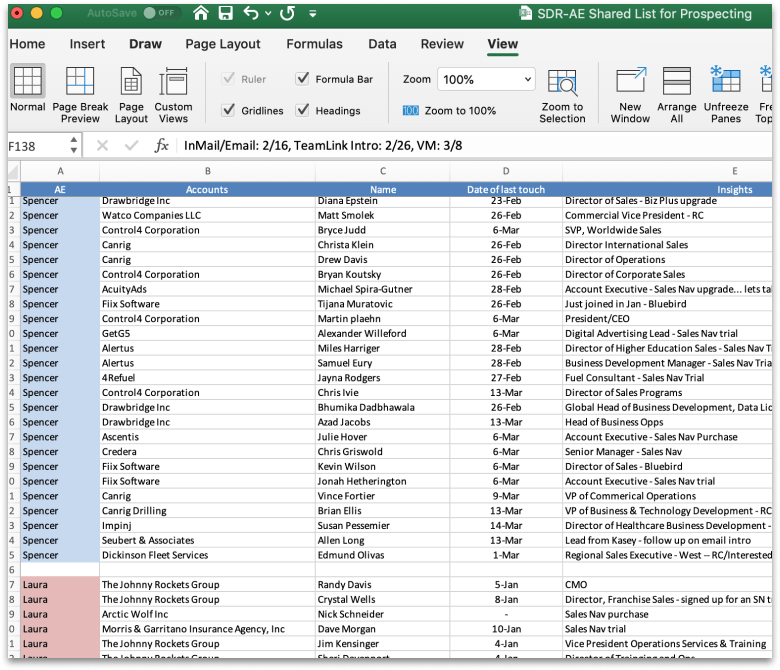The image size is (780, 670).
Task: Click the Enter checkmark in formula bar
Action: coord(131,146)
